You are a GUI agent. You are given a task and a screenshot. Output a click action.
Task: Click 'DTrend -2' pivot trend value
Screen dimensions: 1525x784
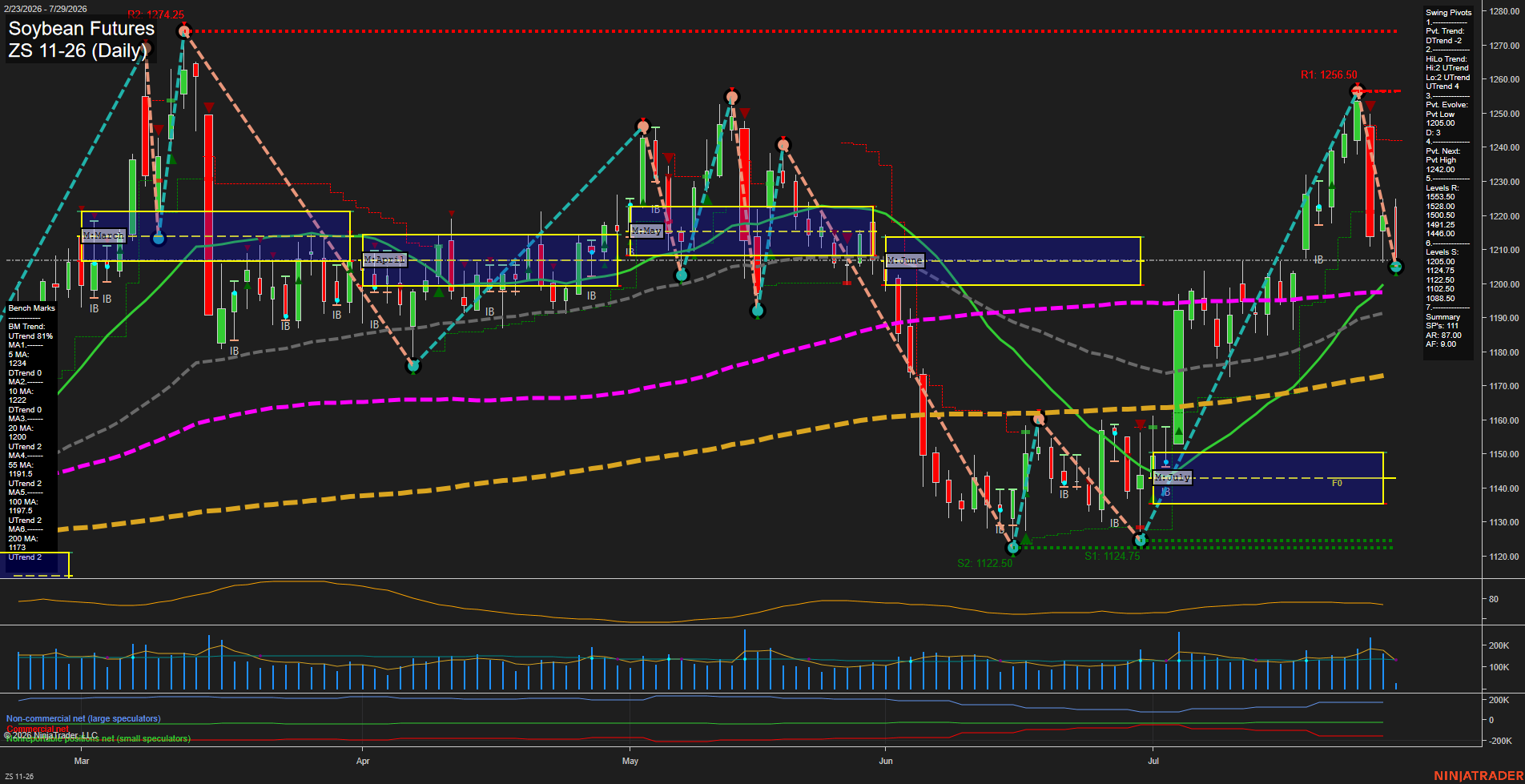[1443, 40]
